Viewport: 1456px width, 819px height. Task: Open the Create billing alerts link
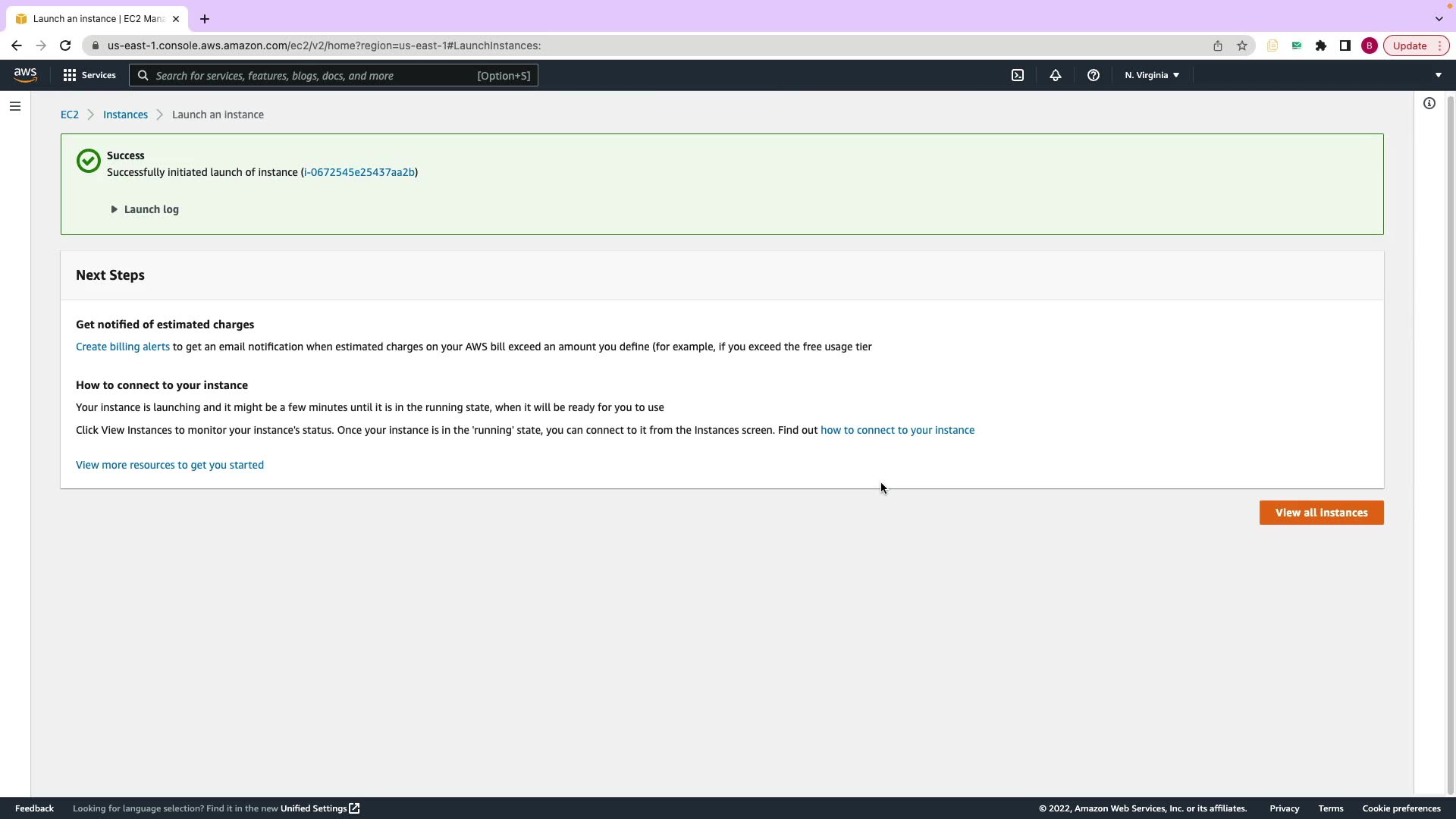point(122,347)
